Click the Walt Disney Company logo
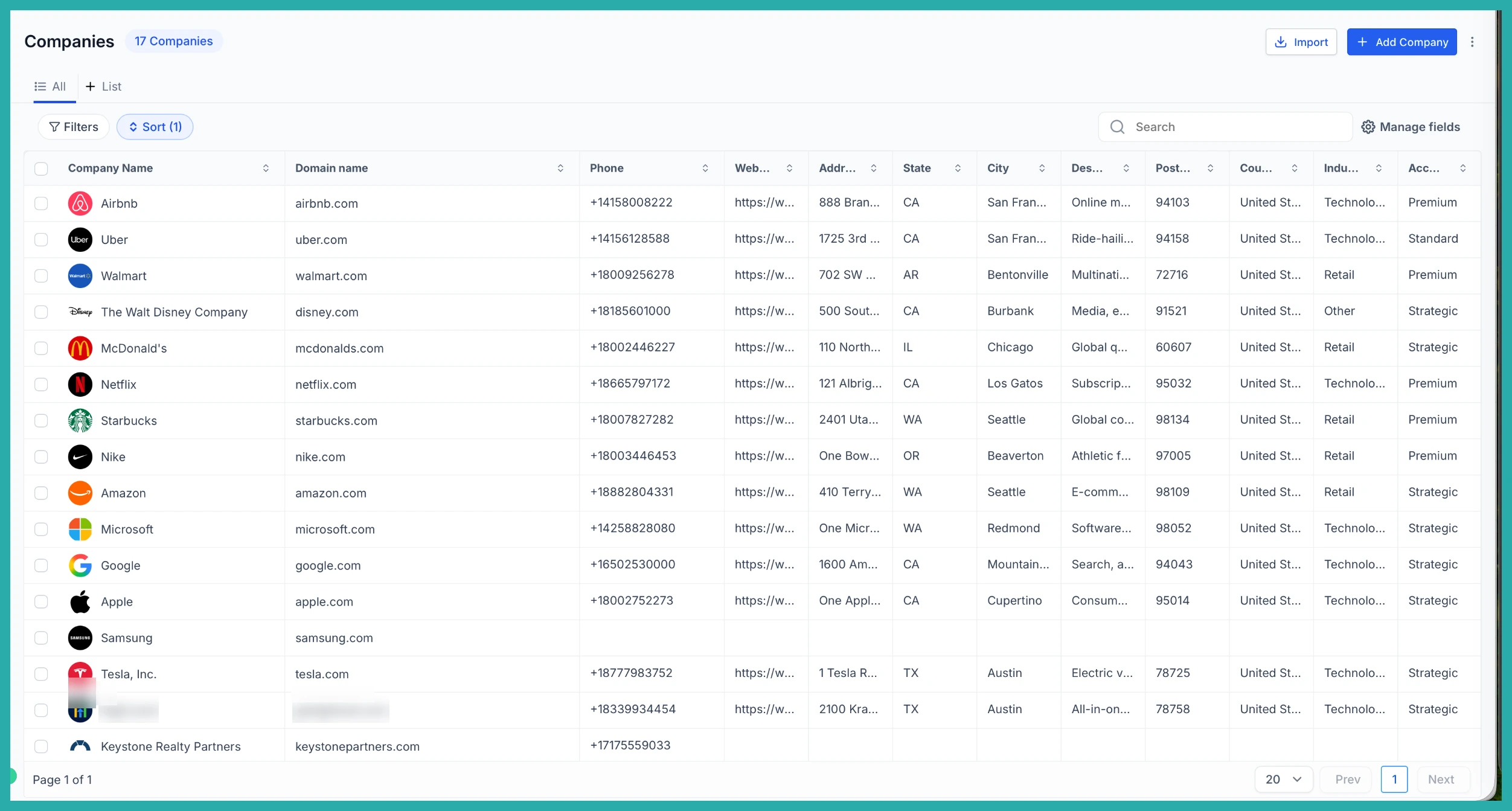 (x=80, y=312)
